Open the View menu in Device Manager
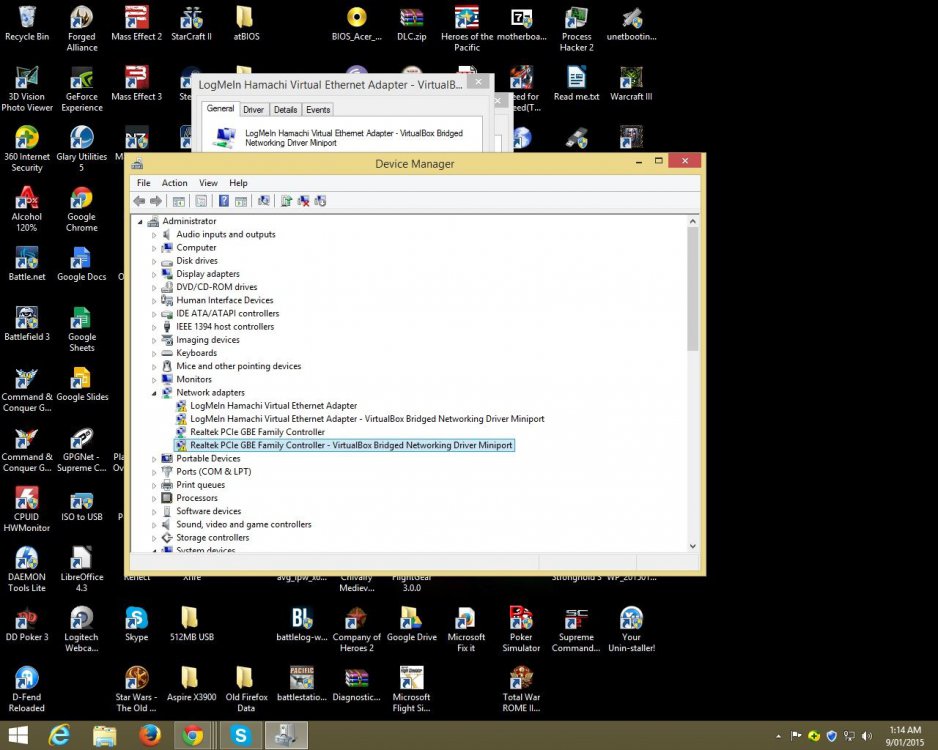938x750 pixels. coord(208,183)
